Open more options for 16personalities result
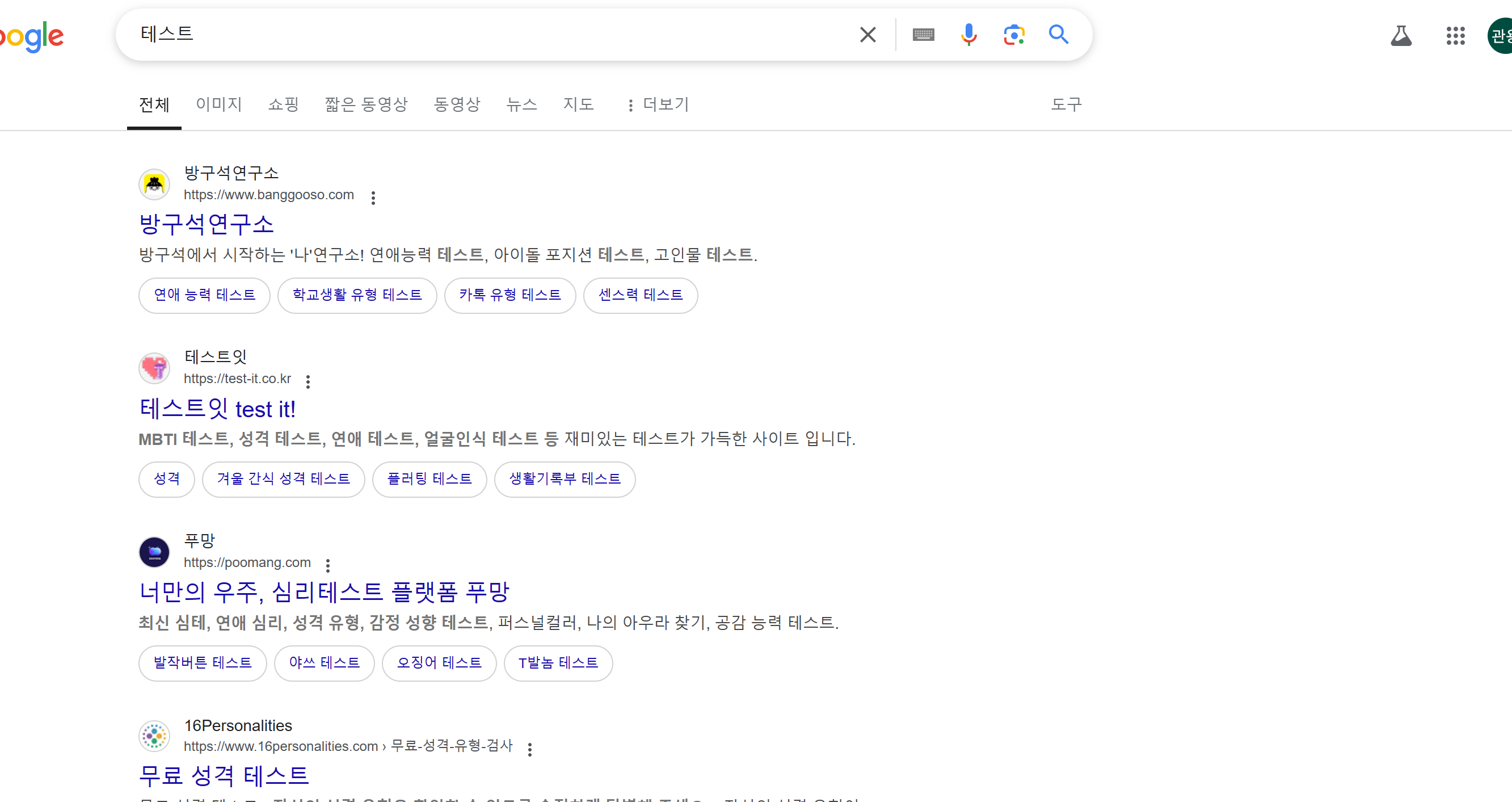Viewport: 1512px width, 802px height. pos(529,749)
